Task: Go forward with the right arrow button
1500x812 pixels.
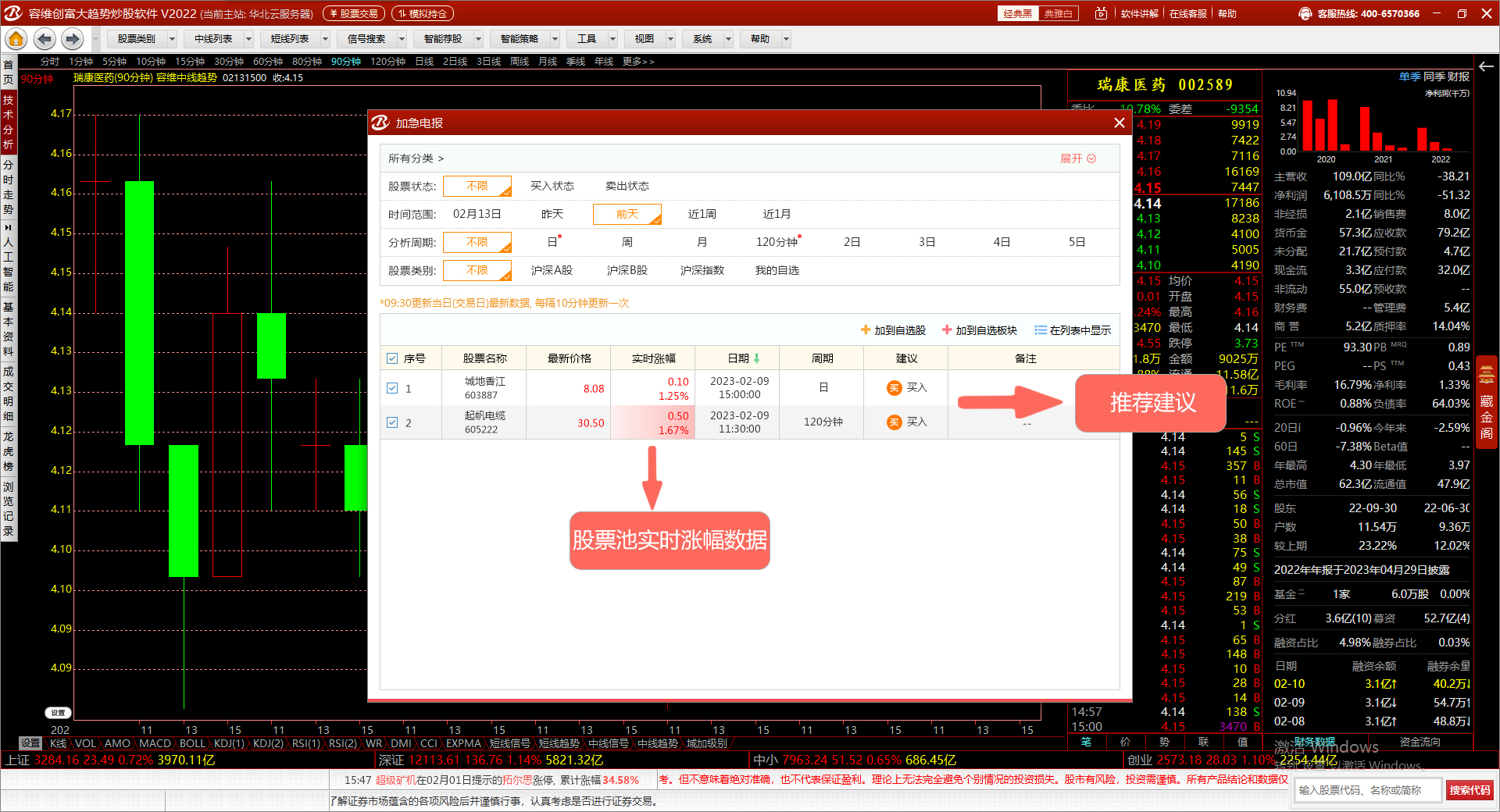Action: 72,38
